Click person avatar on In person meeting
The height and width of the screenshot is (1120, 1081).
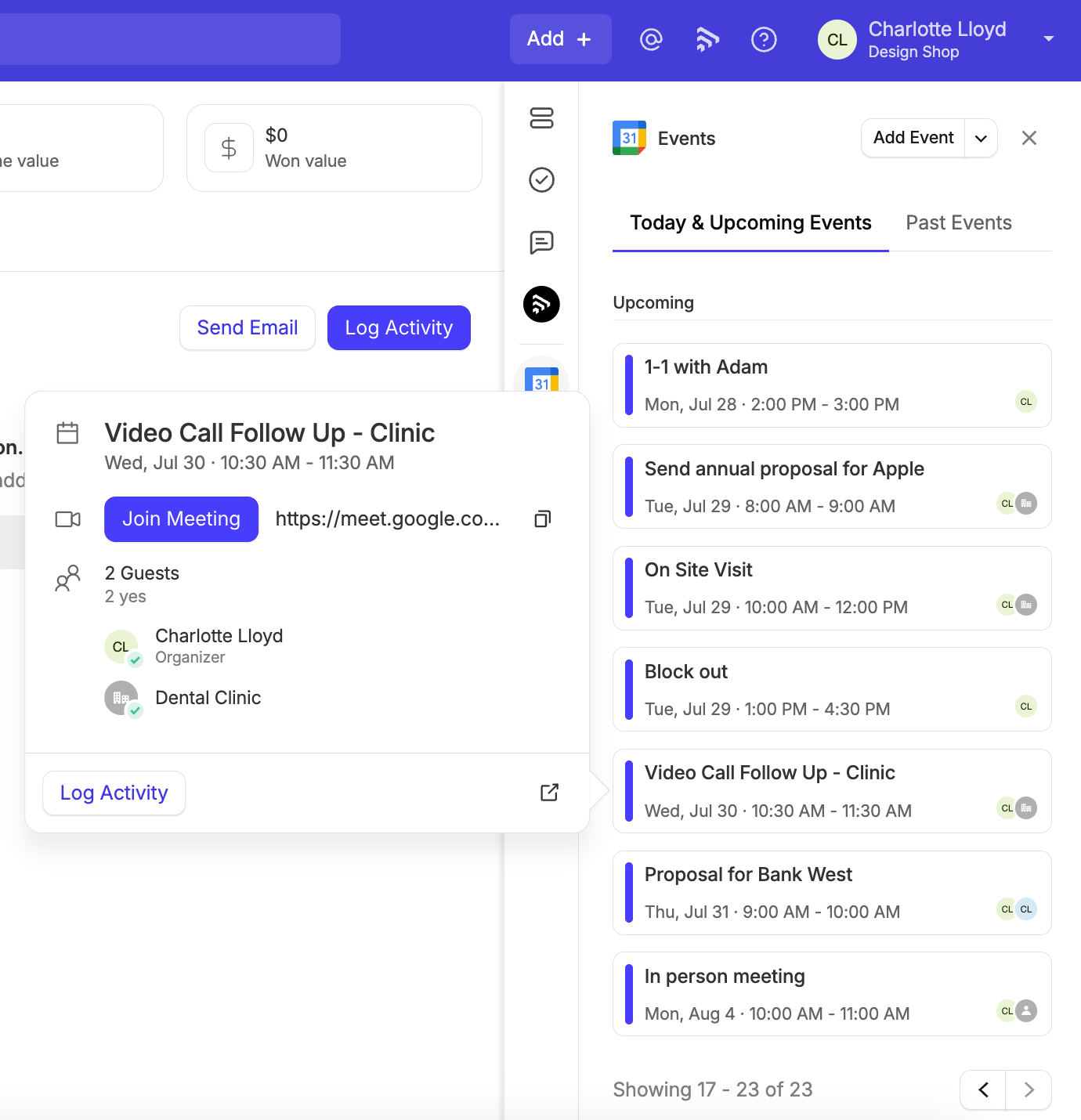click(1027, 1011)
